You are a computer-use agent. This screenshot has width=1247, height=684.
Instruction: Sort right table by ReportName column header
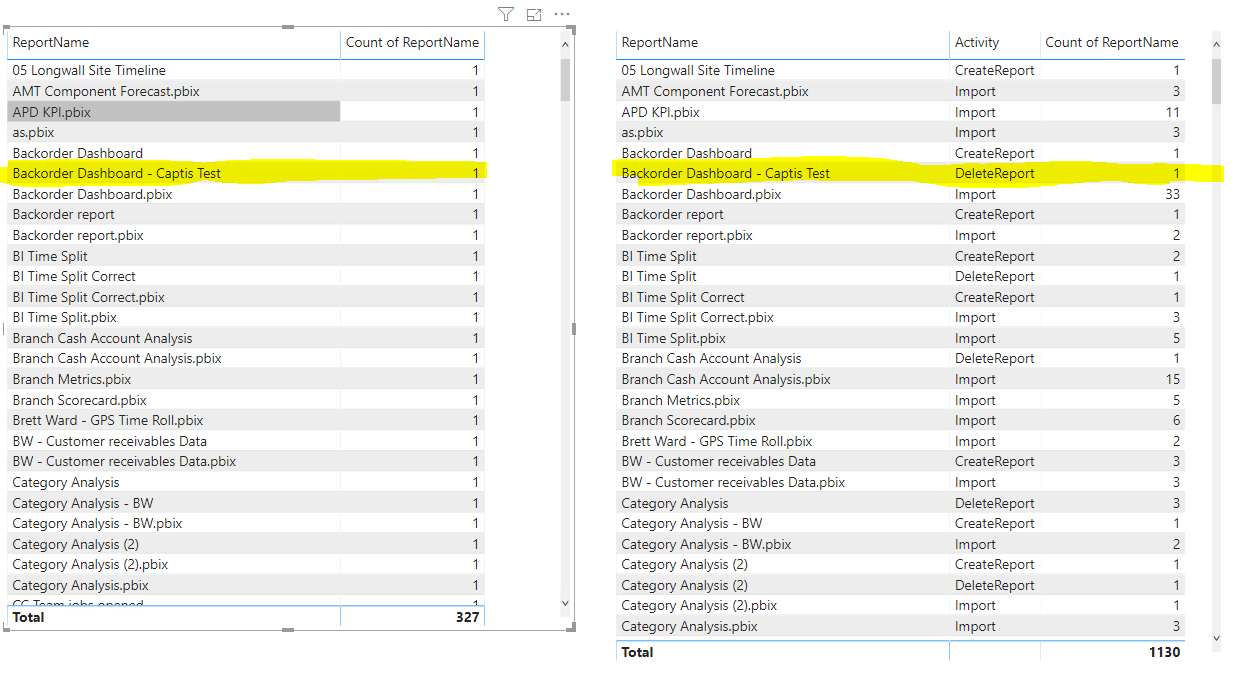(660, 42)
